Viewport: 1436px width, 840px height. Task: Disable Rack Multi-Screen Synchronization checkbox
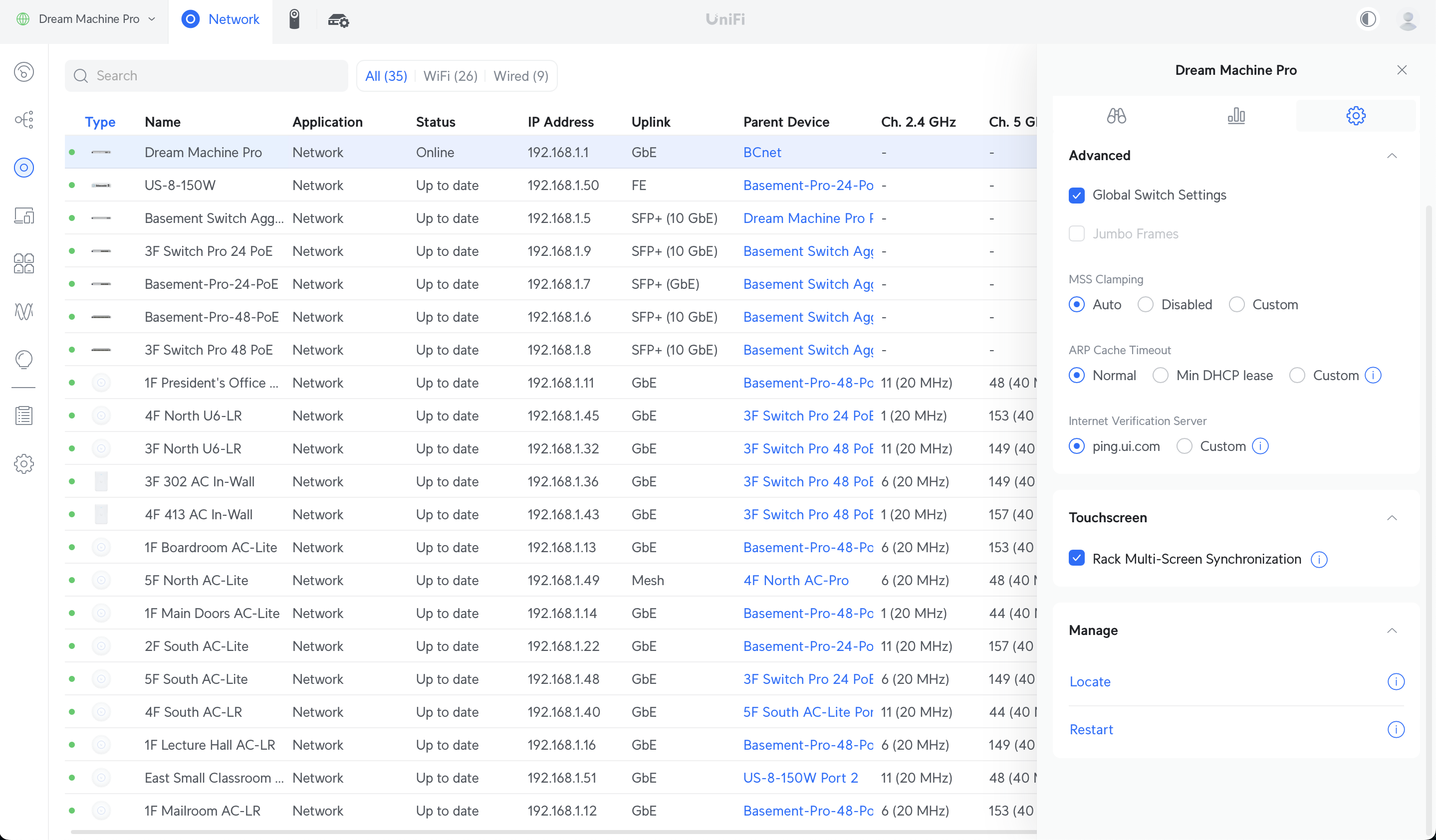coord(1076,559)
